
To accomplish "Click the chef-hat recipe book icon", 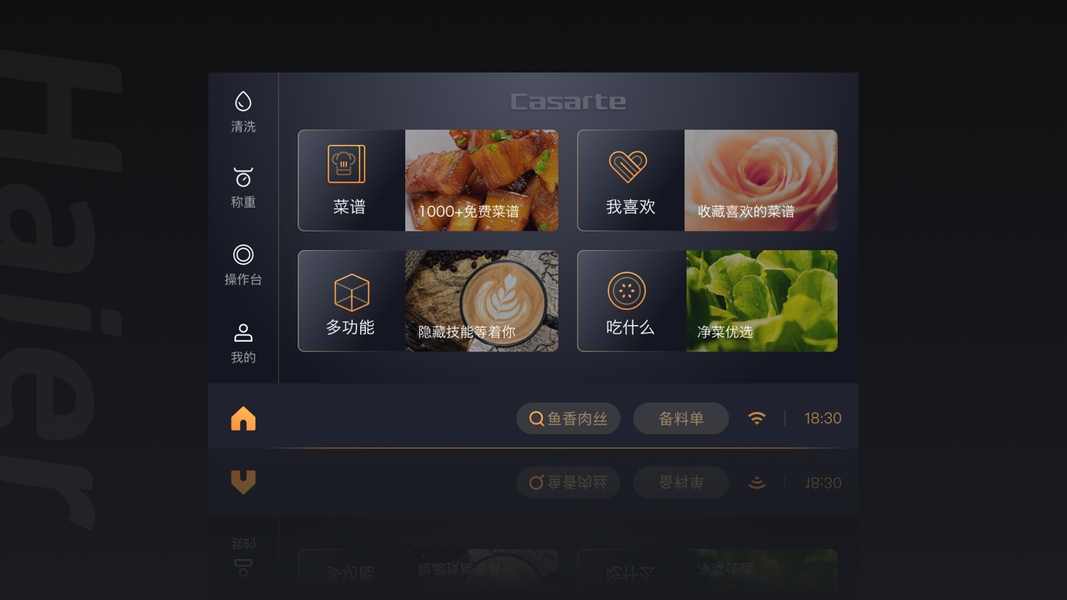I will click(346, 164).
